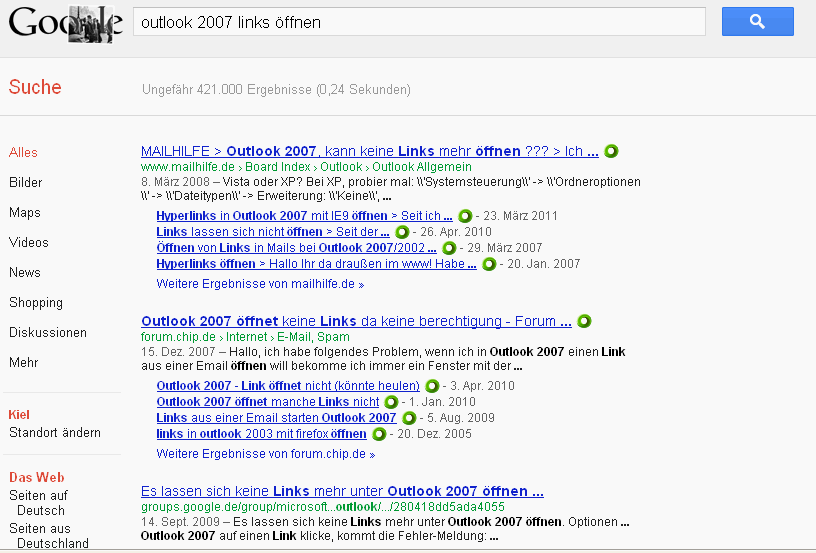The image size is (816, 553).
Task: Open 'Outlook 2007 öffnet manche Links nicht' link
Action: coord(267,402)
